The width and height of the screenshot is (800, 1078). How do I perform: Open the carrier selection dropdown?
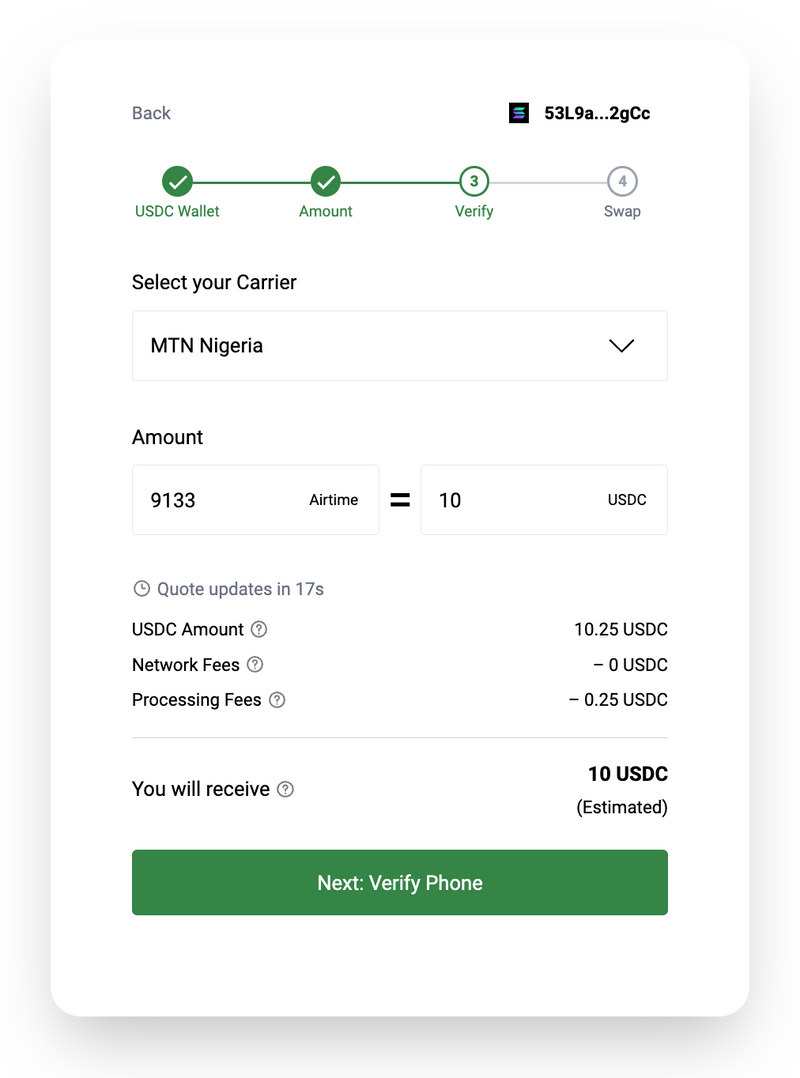click(x=400, y=345)
